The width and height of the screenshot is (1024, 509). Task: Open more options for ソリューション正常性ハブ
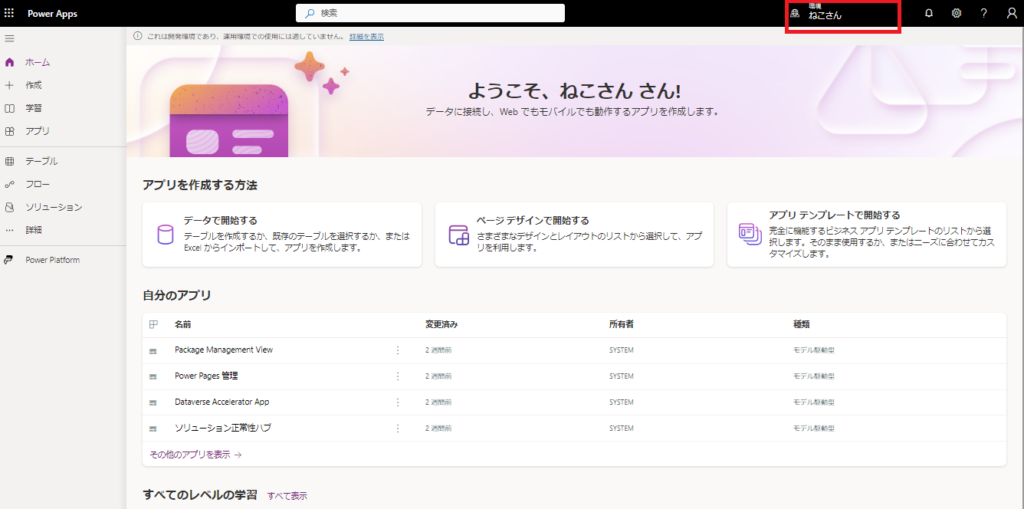(x=397, y=429)
